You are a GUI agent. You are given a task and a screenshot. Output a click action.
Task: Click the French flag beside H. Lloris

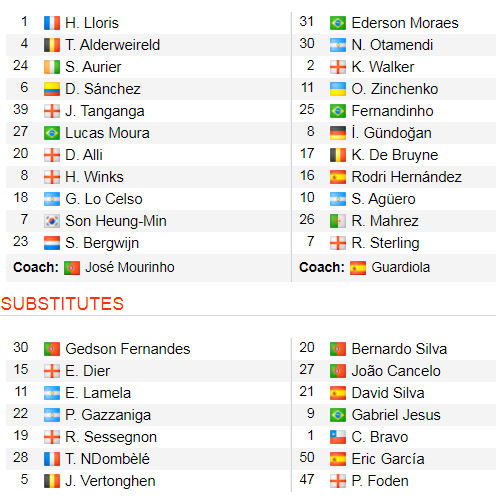(52, 23)
